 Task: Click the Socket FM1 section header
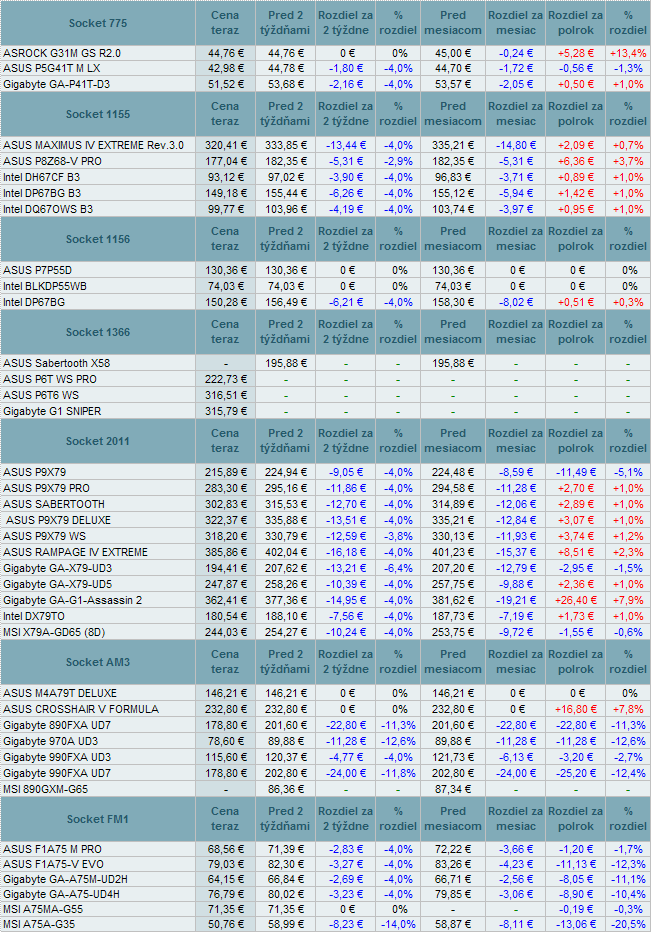click(x=98, y=819)
